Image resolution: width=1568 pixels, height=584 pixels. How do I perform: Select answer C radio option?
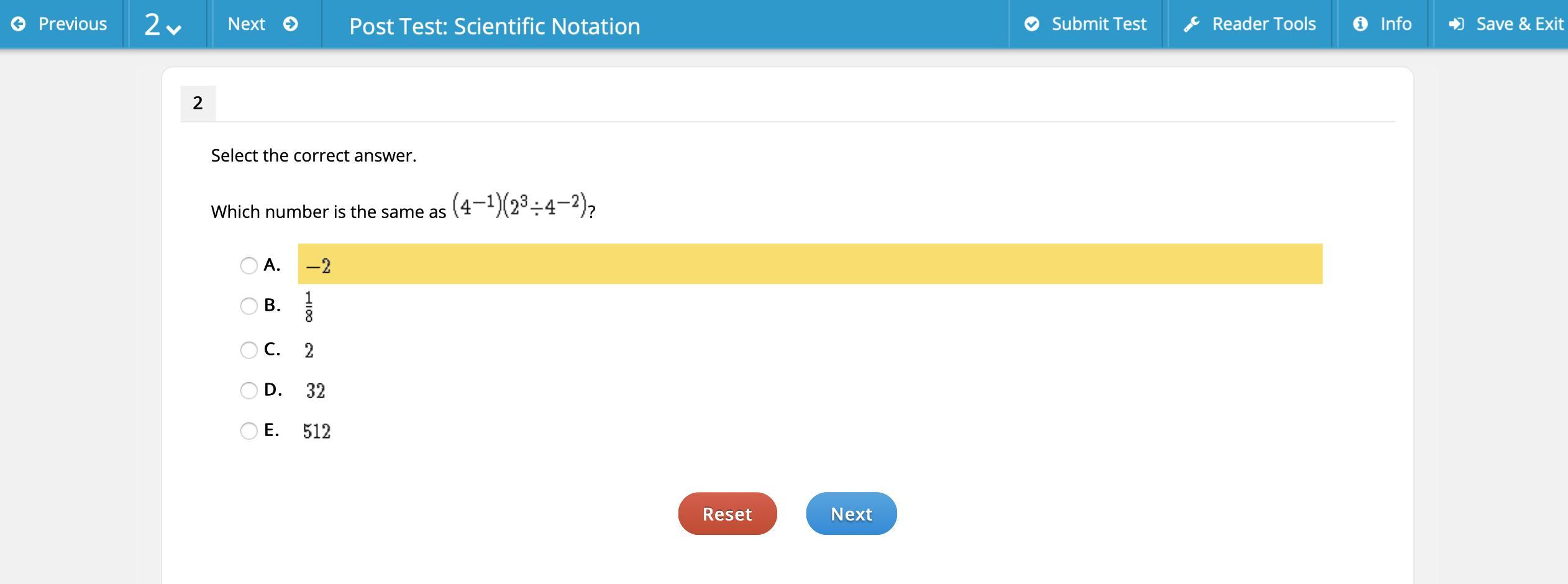(248, 350)
